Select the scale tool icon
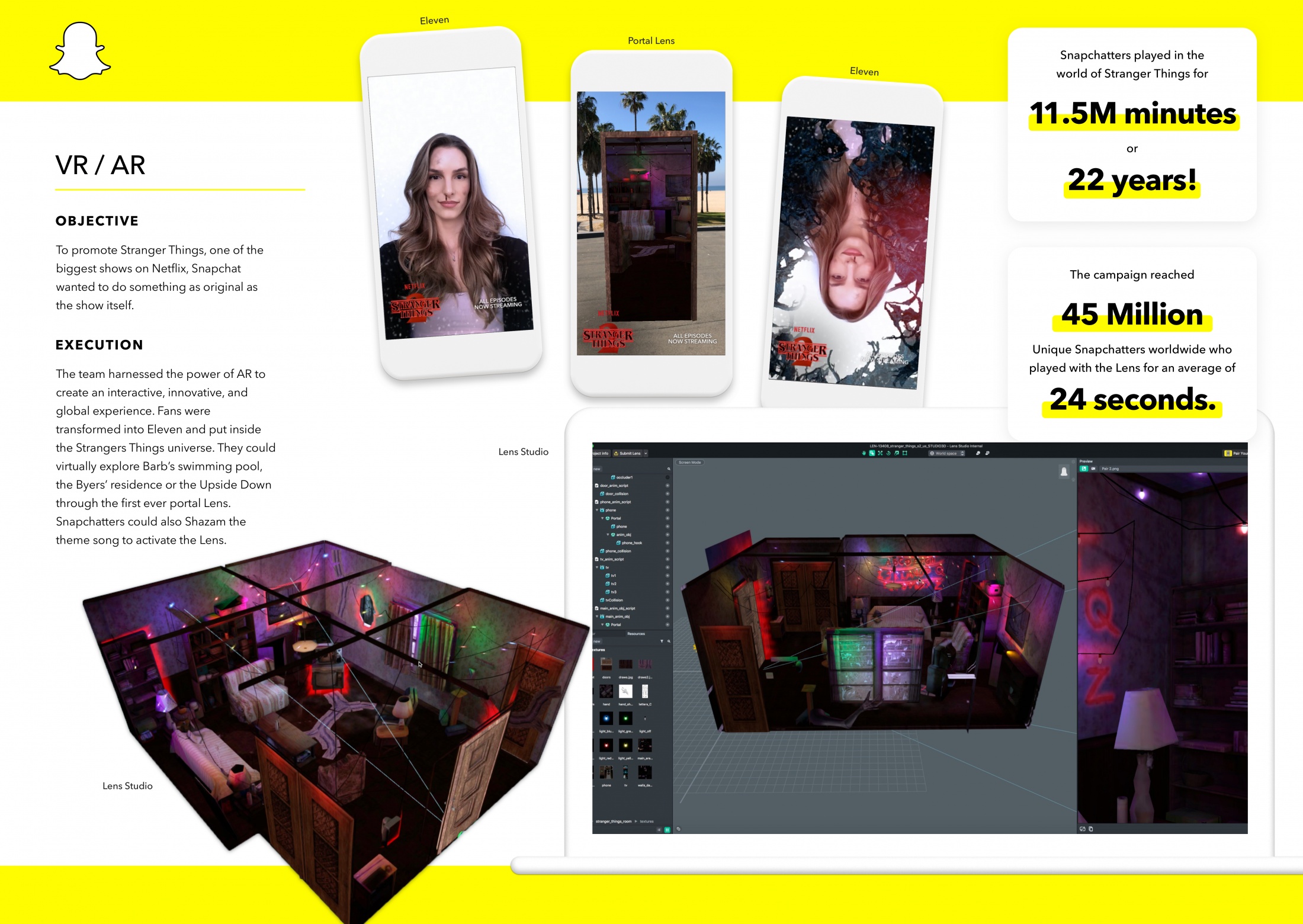The height and width of the screenshot is (924, 1303). 897,453
